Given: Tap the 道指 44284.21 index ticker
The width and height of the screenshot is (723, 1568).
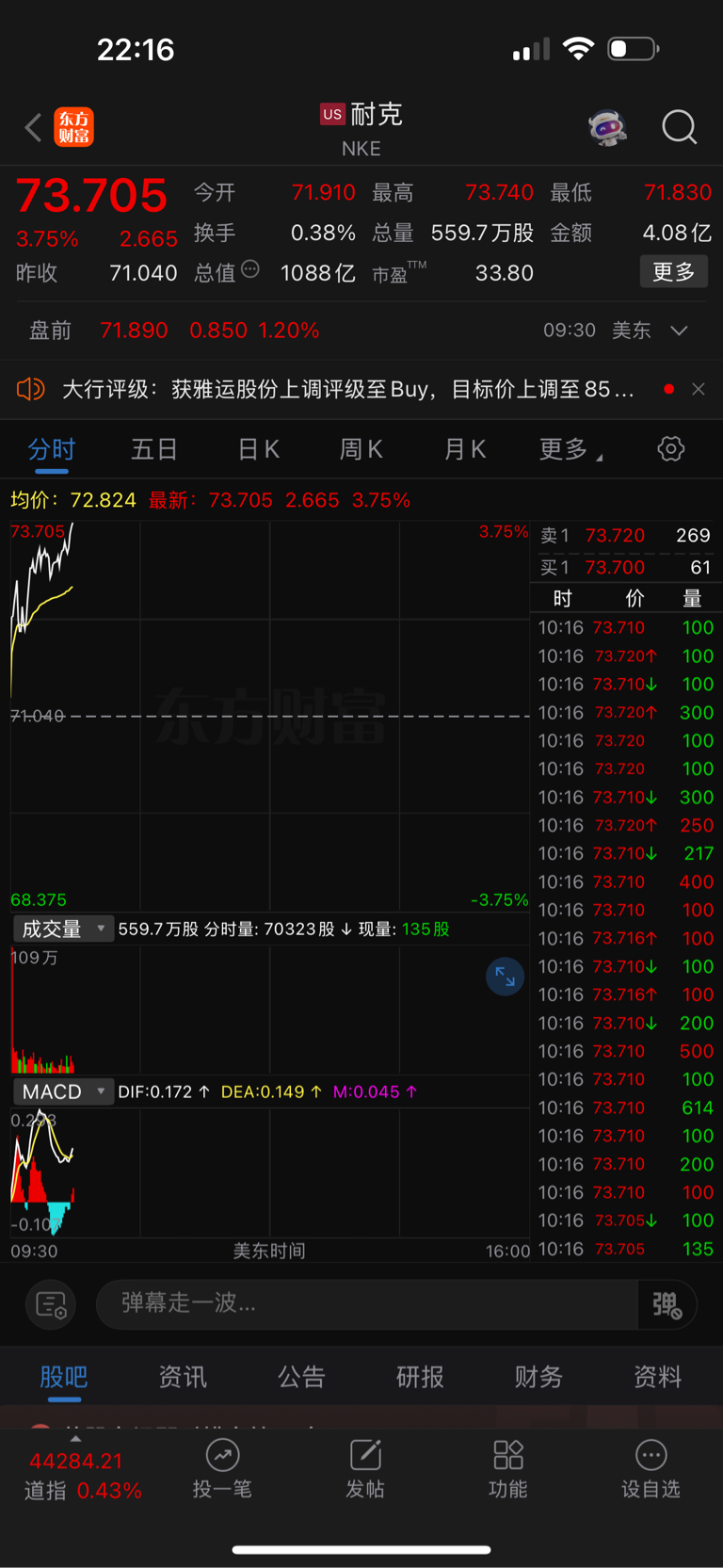Looking at the screenshot, I should click(x=83, y=1476).
